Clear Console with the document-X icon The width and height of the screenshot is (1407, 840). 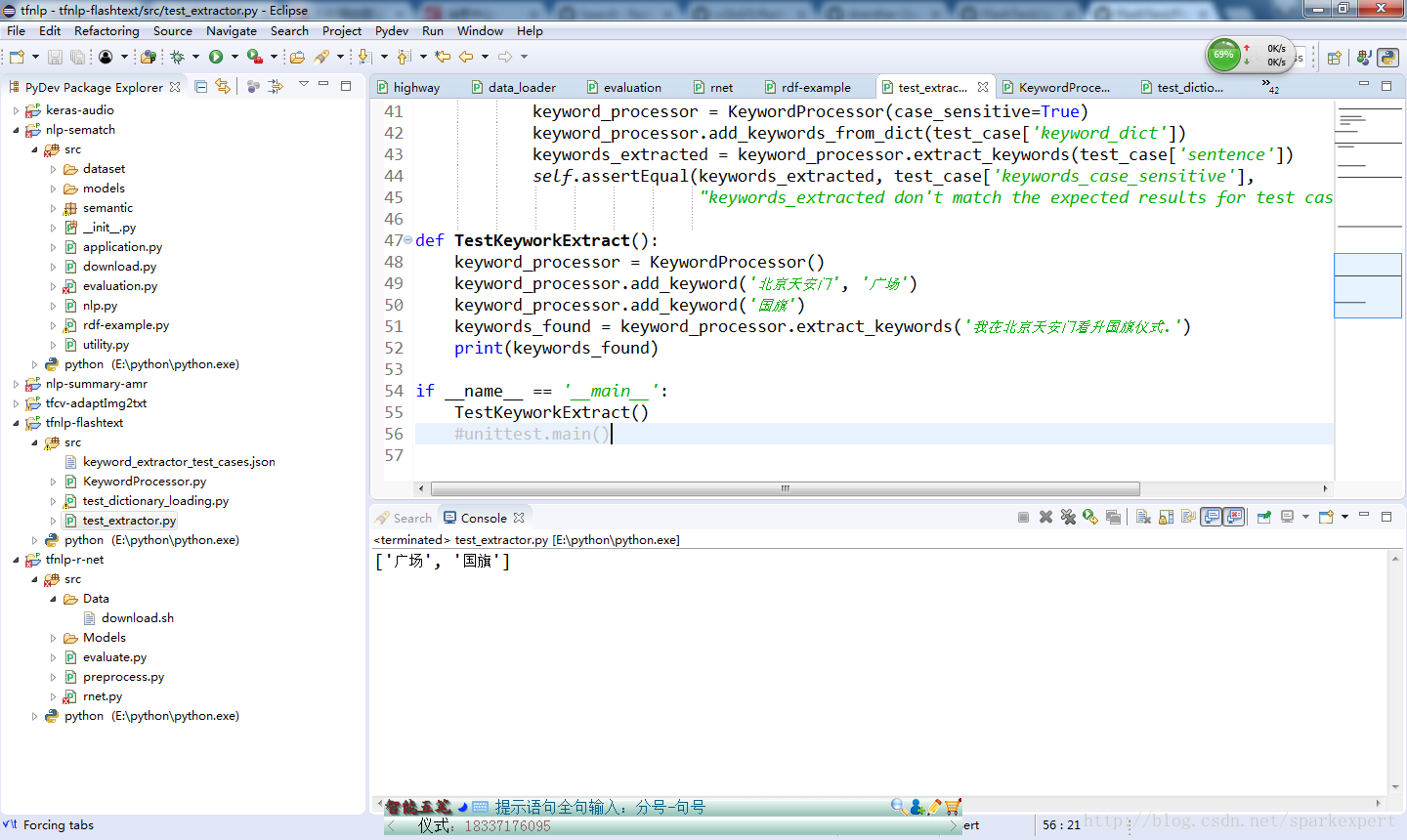pyautogui.click(x=1143, y=517)
